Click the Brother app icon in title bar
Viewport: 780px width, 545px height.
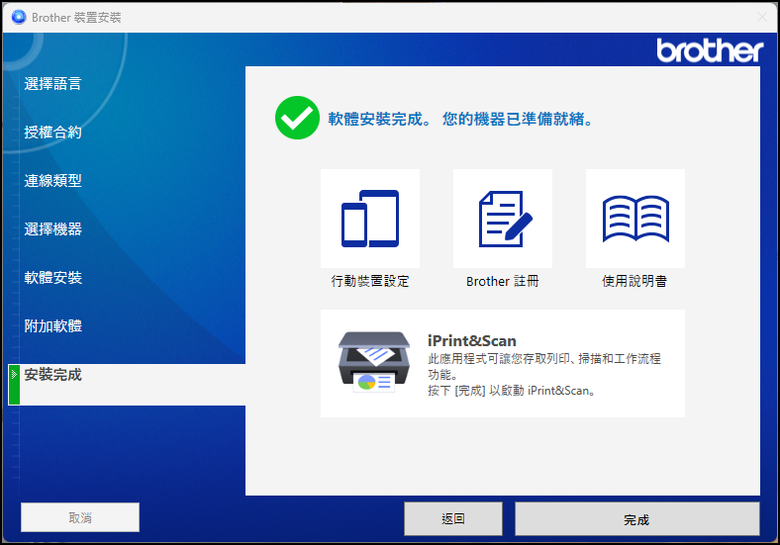[18, 17]
